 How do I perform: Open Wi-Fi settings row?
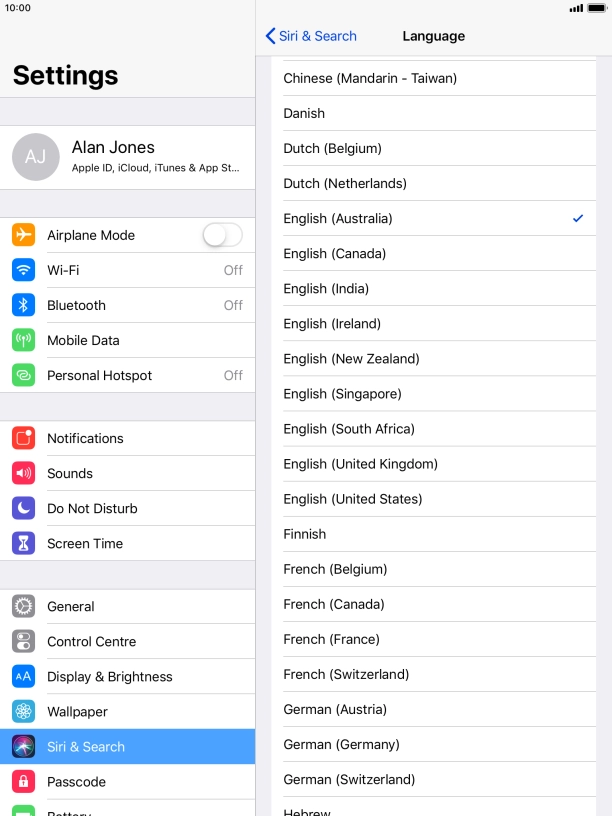(128, 270)
